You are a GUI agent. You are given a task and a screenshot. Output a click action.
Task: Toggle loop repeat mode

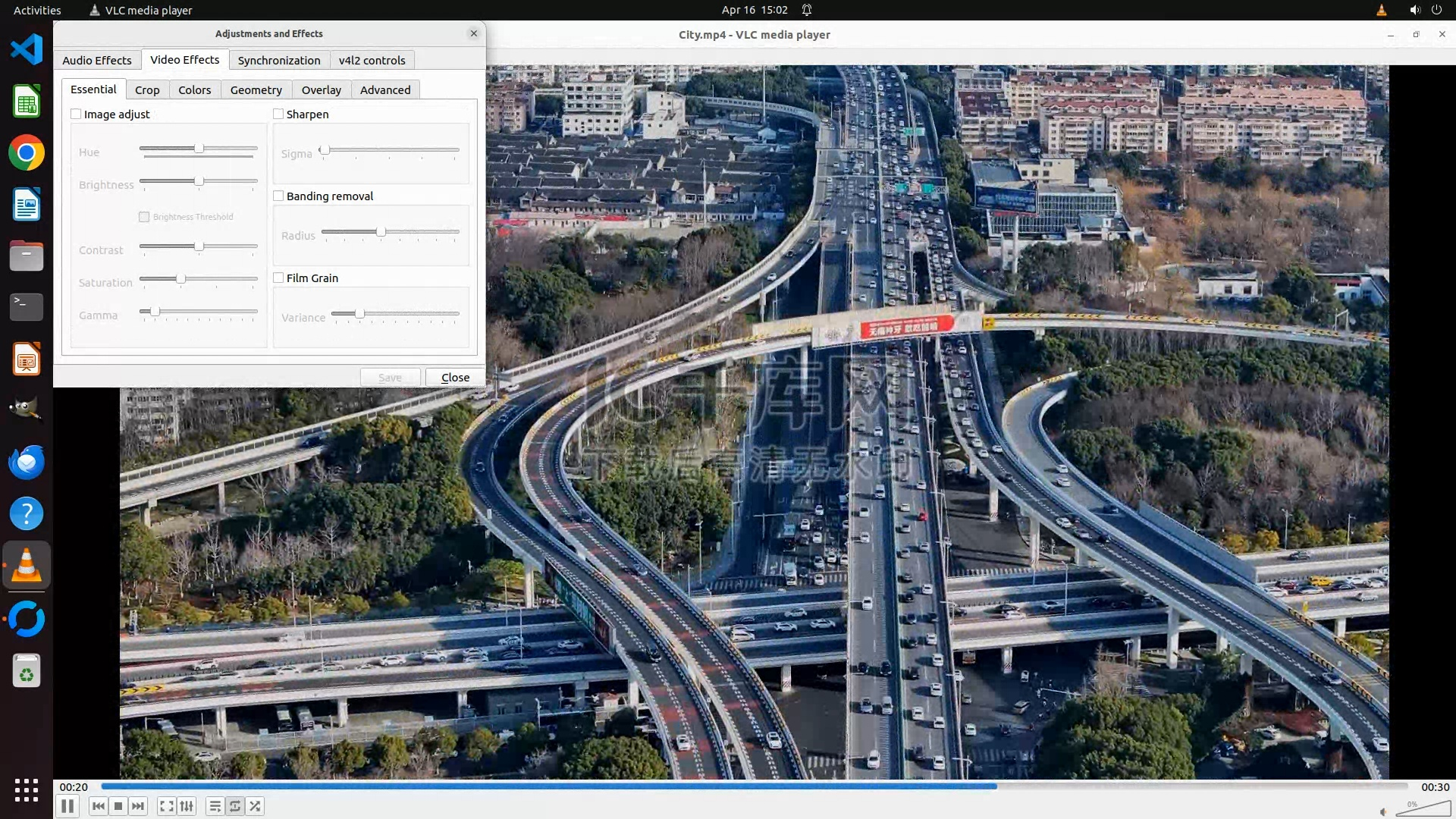[235, 806]
